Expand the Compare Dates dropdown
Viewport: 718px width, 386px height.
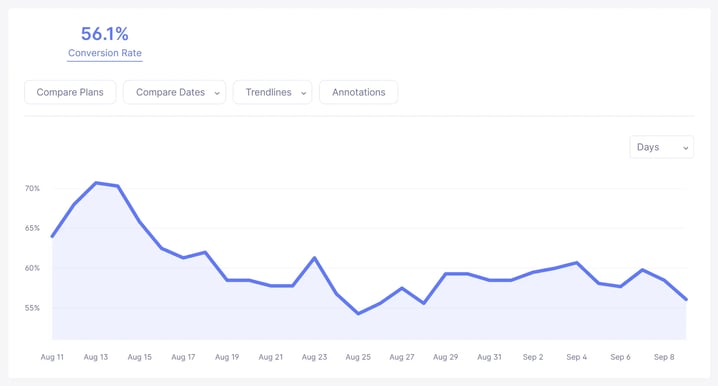point(174,92)
